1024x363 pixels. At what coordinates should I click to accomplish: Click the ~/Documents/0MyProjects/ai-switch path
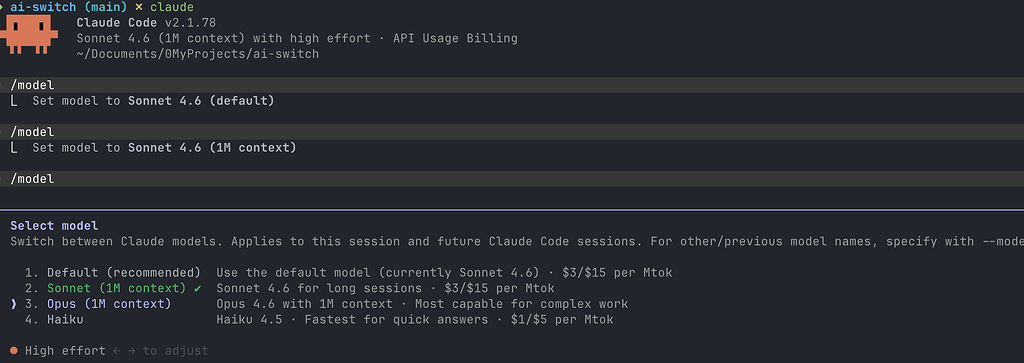[198, 54]
